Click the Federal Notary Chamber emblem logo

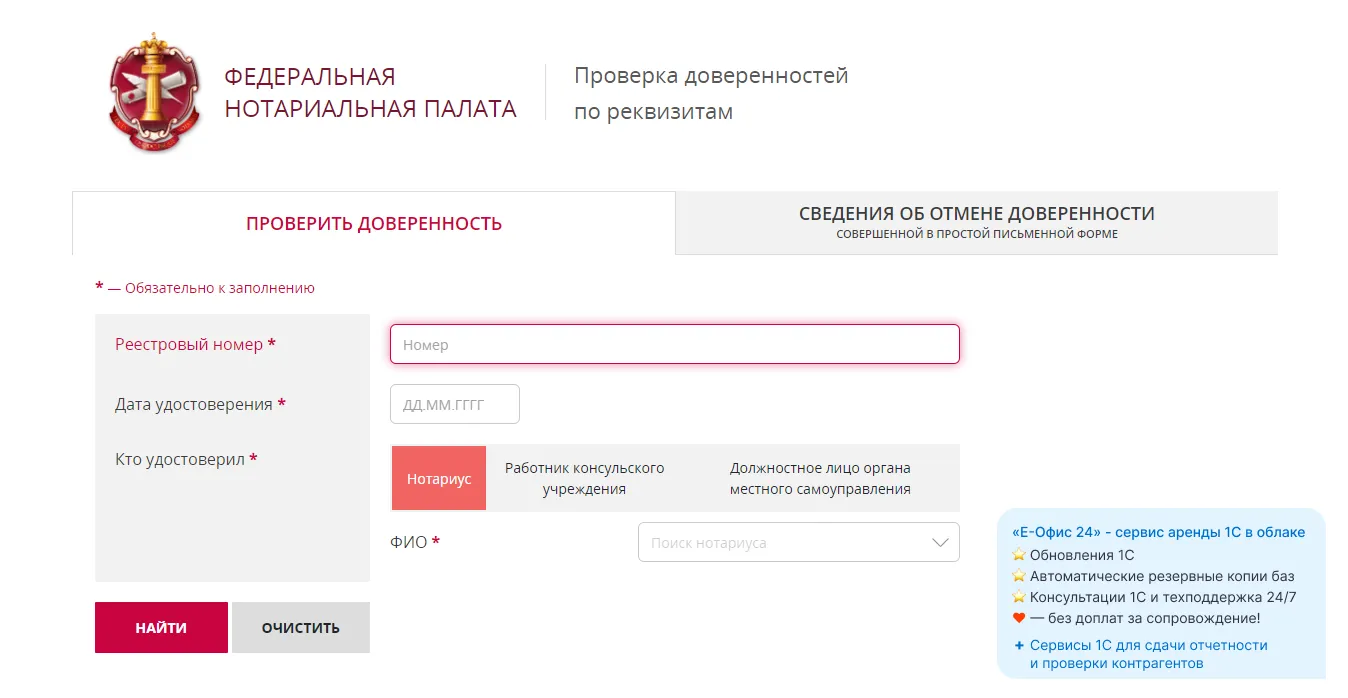click(154, 92)
